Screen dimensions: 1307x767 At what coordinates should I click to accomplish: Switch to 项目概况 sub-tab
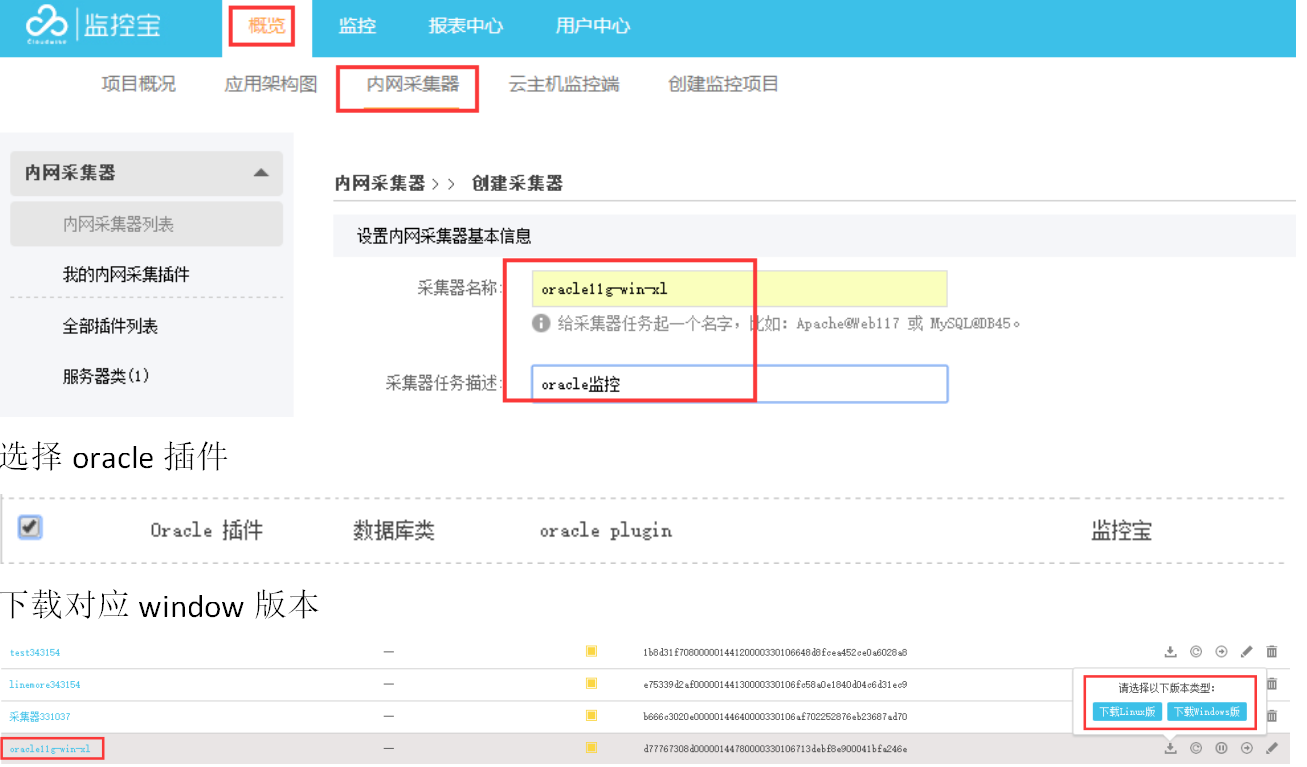(139, 84)
